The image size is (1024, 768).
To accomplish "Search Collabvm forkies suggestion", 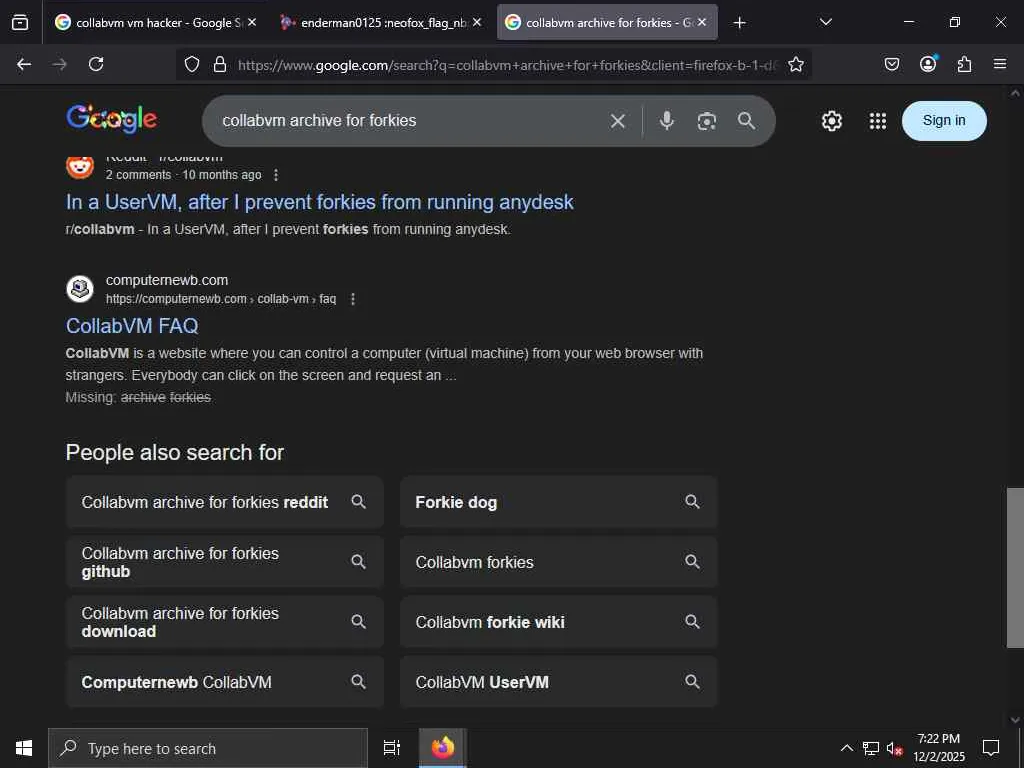I will pyautogui.click(x=558, y=562).
